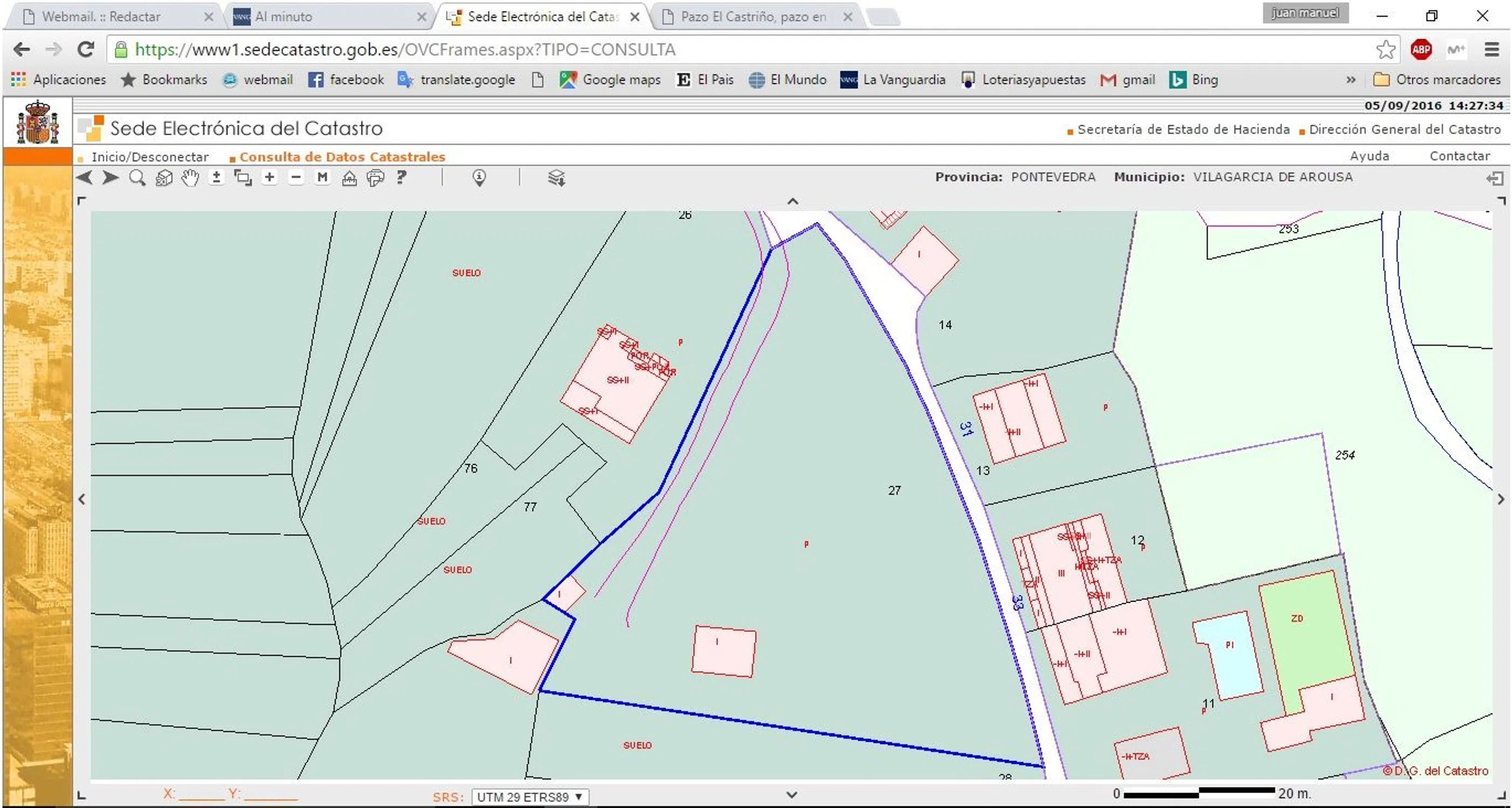Screen dimensions: 1512x808
Task: Click the Contactar link
Action: coord(1459,156)
